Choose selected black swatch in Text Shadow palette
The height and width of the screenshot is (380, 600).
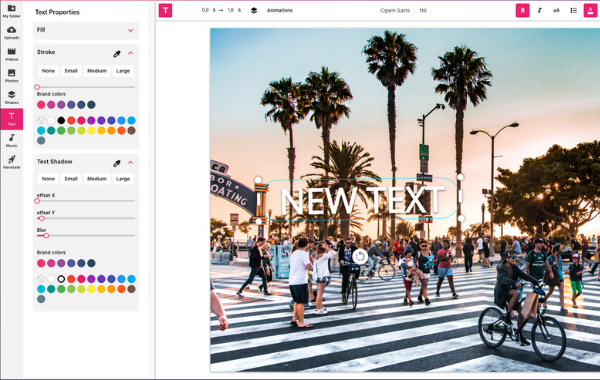coord(61,279)
